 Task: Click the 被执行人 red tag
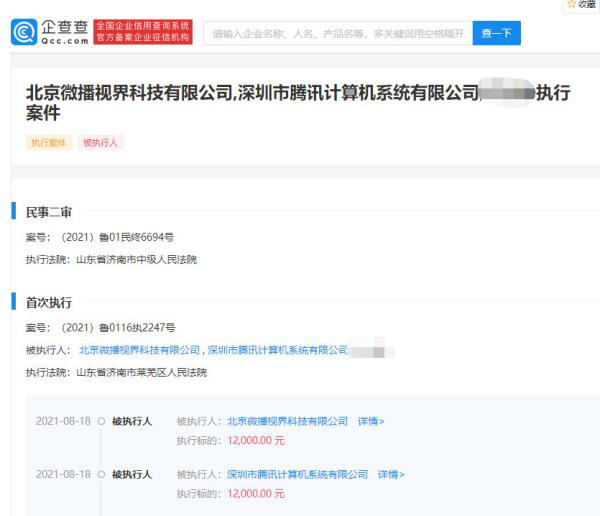(x=101, y=143)
